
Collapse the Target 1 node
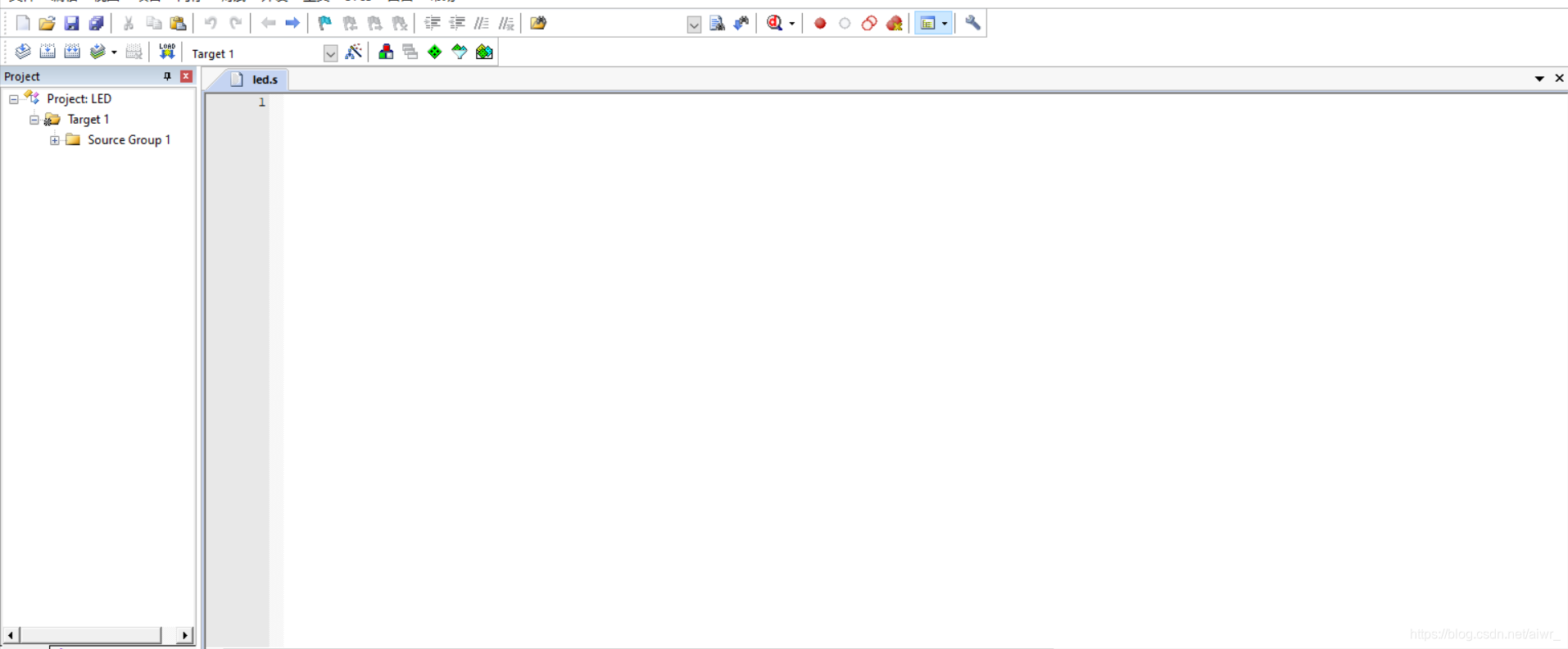point(34,120)
